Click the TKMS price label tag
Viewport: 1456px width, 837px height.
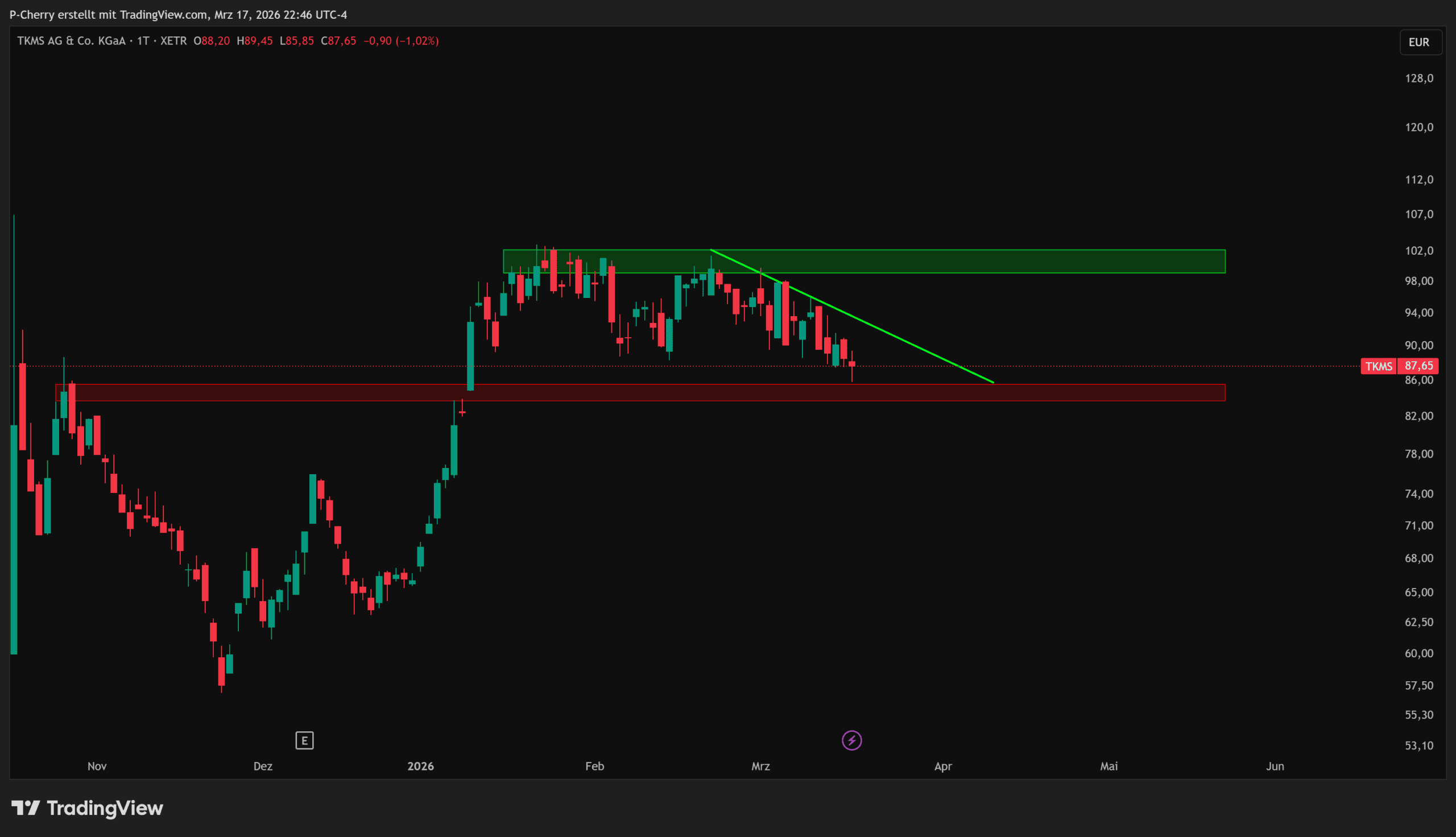(x=1378, y=366)
